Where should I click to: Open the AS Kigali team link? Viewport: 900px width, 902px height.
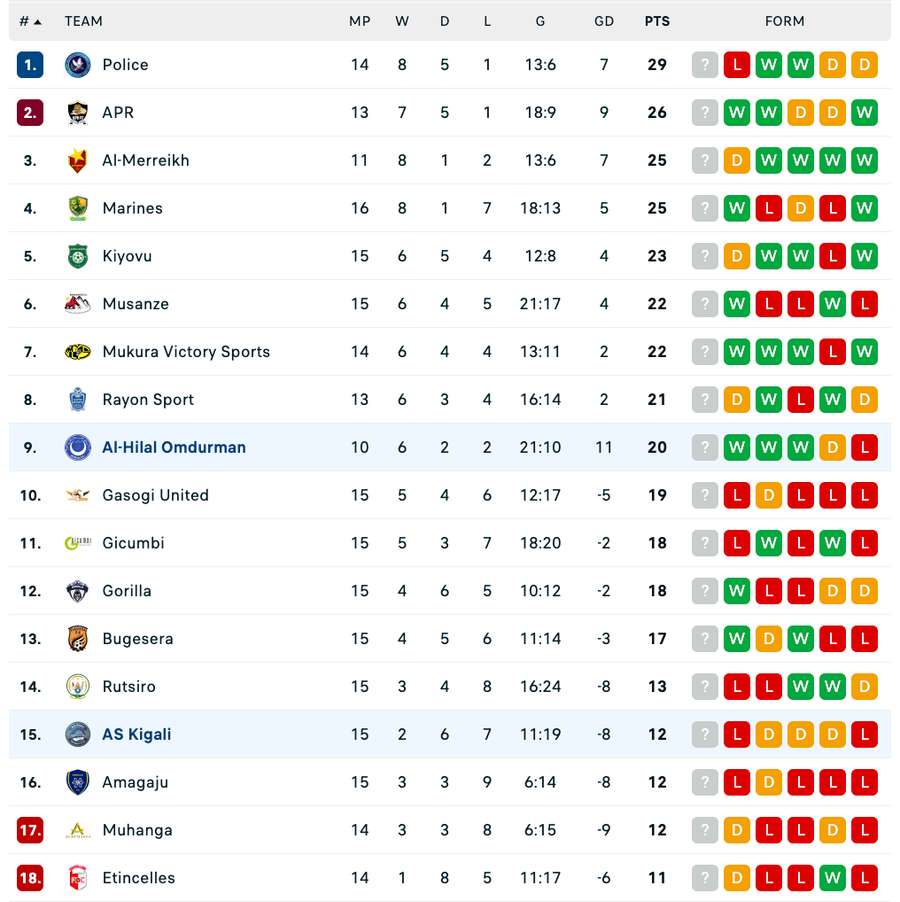click(137, 735)
